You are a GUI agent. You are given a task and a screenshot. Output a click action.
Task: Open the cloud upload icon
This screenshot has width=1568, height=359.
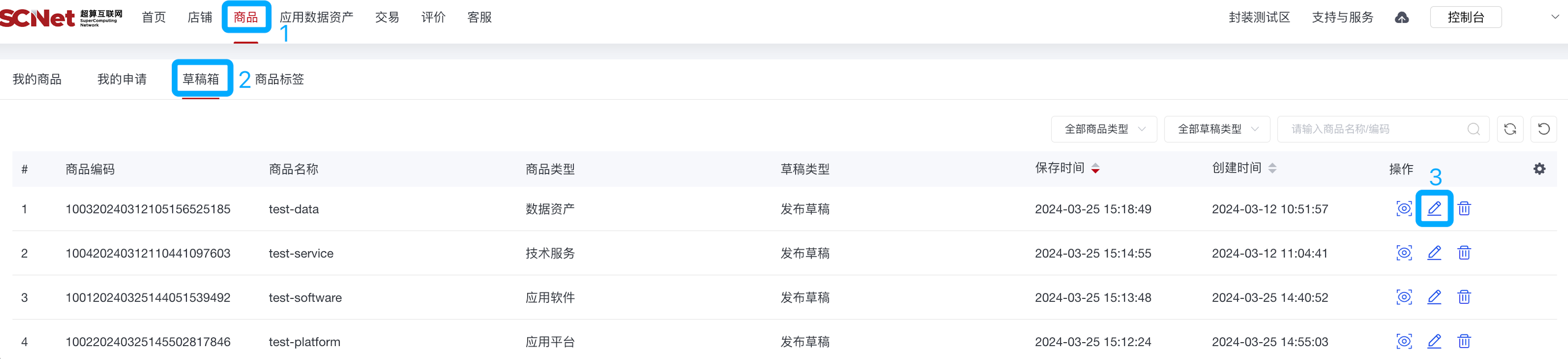click(1402, 17)
